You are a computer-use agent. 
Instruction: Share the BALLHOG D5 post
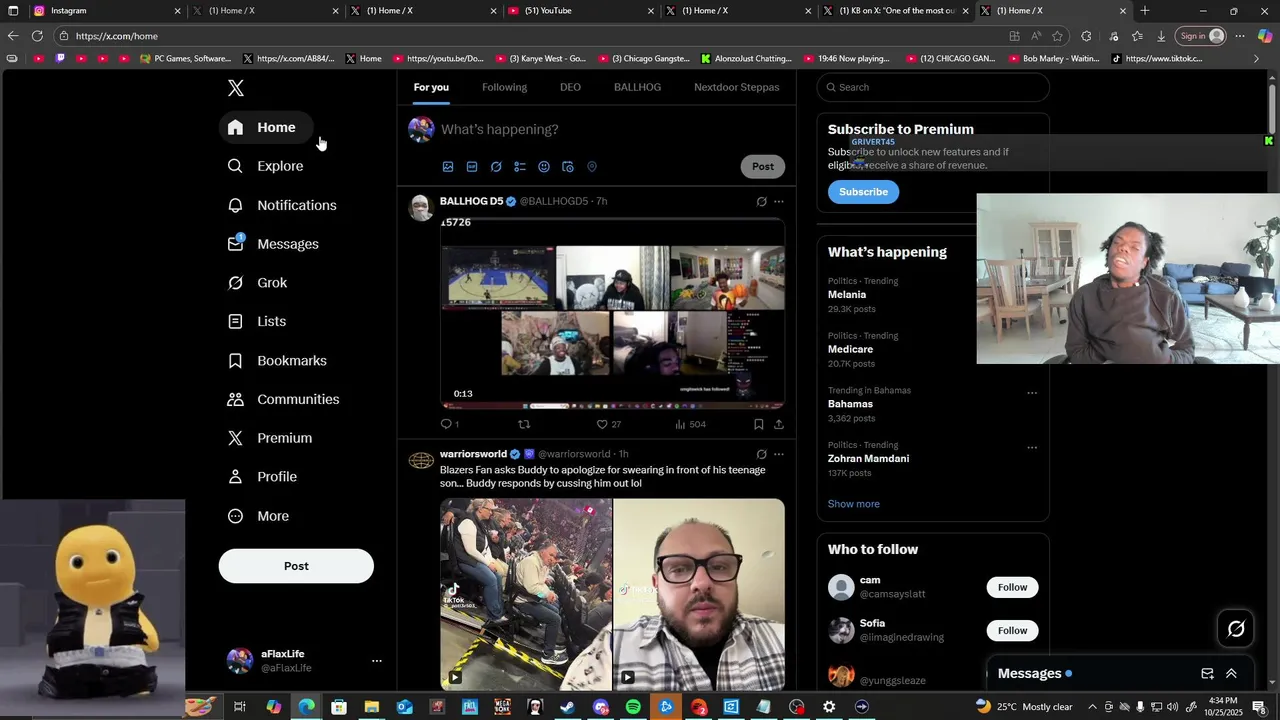point(779,424)
